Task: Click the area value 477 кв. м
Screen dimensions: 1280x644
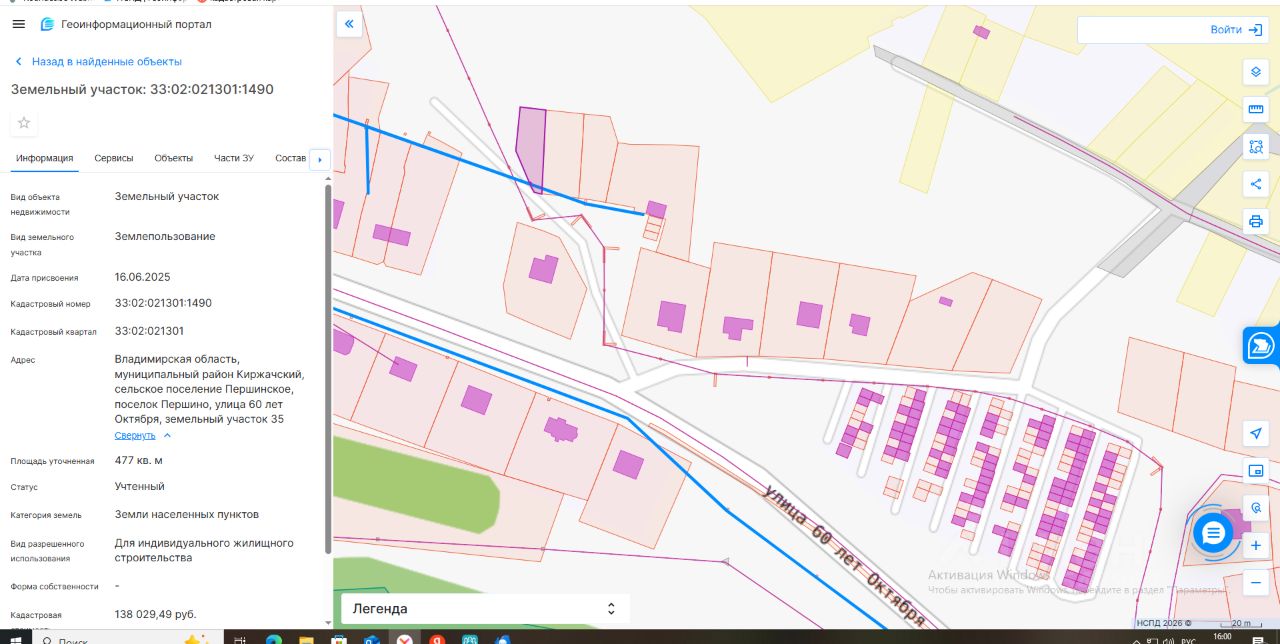Action: pyautogui.click(x=139, y=460)
